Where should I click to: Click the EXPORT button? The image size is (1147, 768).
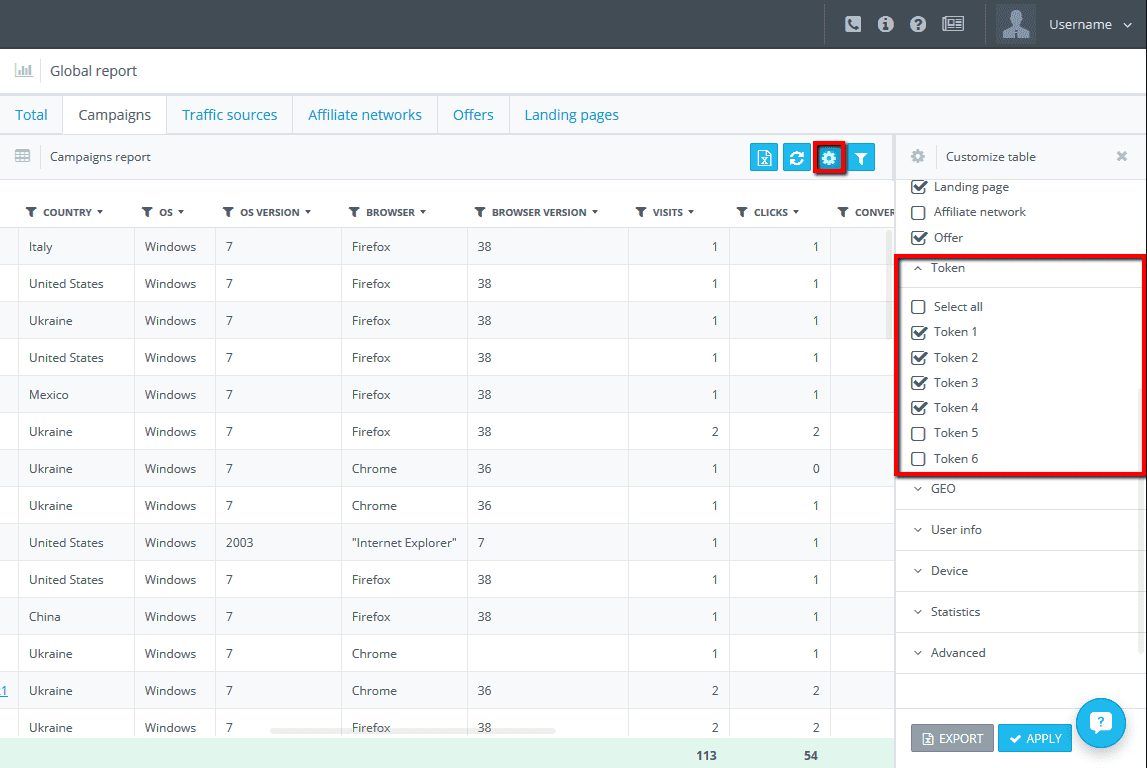pyautogui.click(x=952, y=738)
